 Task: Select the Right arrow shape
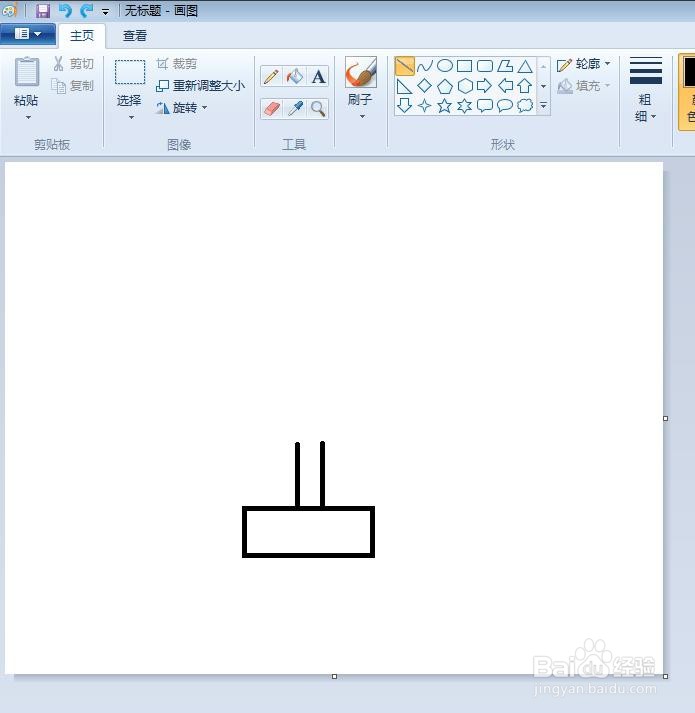[x=484, y=86]
